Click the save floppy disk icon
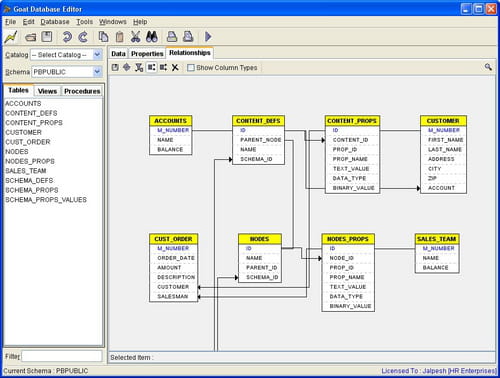Viewport: 500px width, 378px height. pos(47,37)
